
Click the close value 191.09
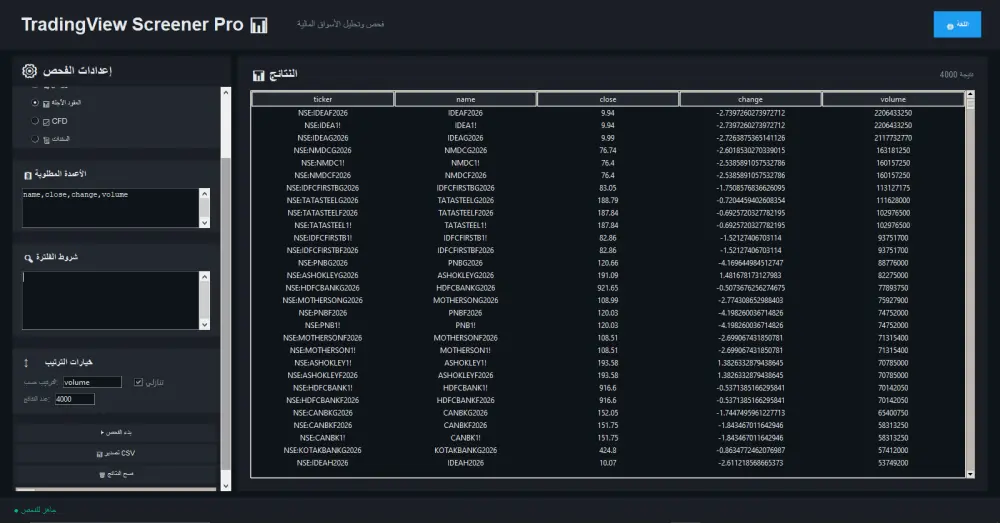(608, 276)
